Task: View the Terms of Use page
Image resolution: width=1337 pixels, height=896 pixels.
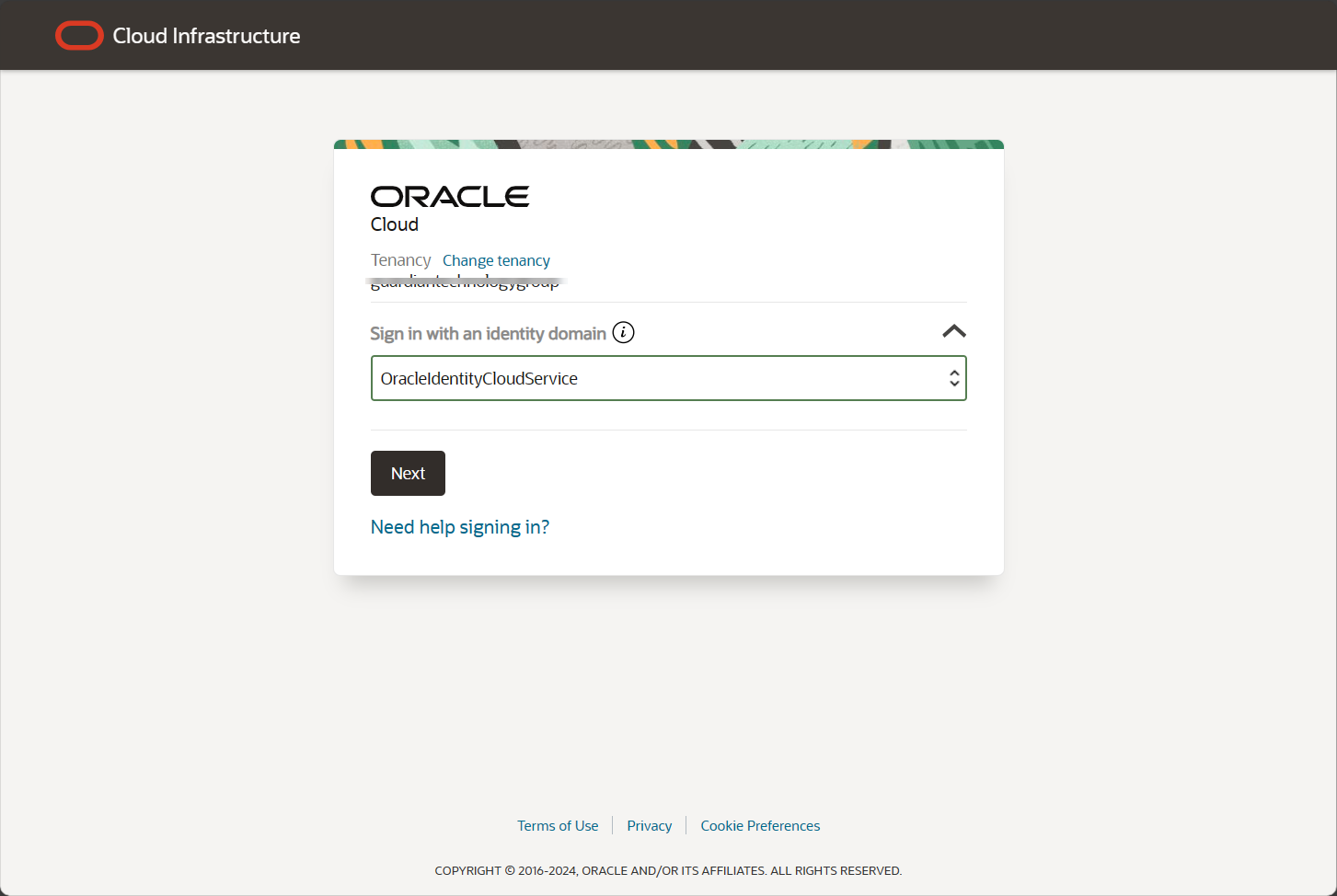Action: point(558,825)
